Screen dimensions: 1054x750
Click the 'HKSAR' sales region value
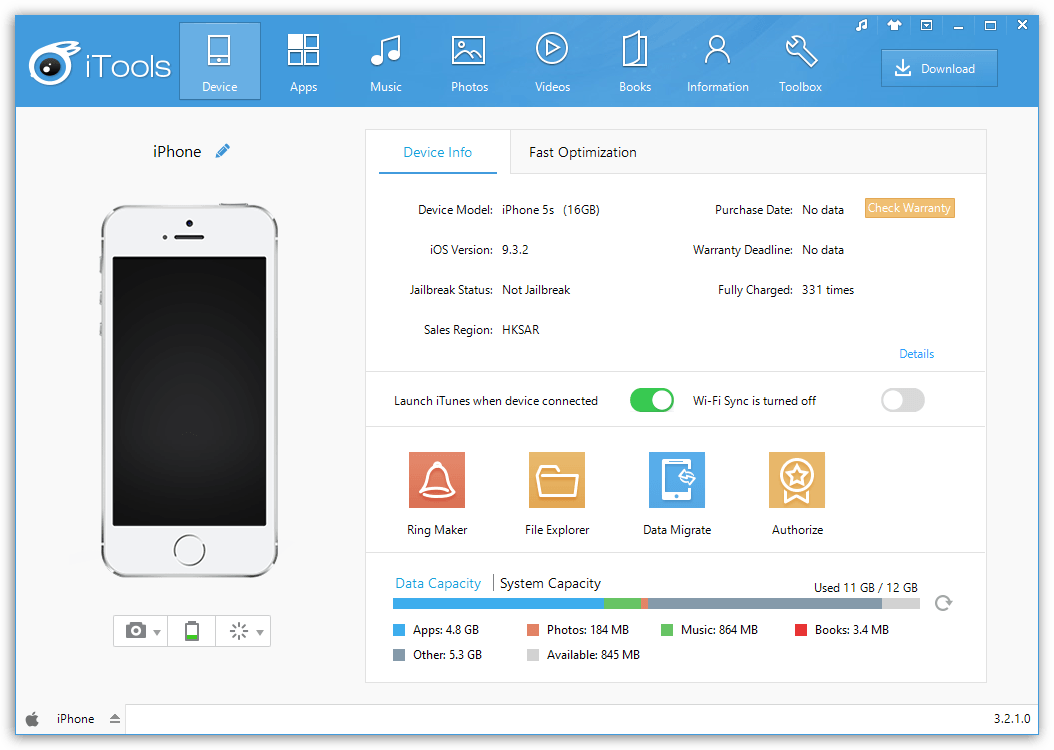[520, 330]
